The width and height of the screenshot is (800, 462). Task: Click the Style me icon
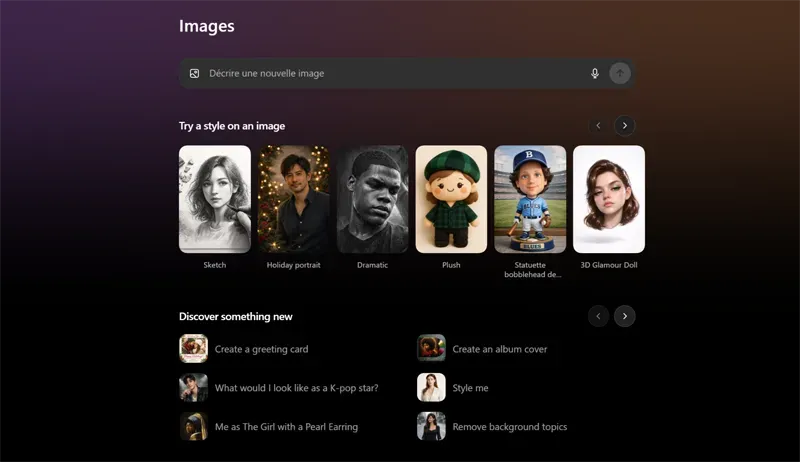(x=431, y=388)
